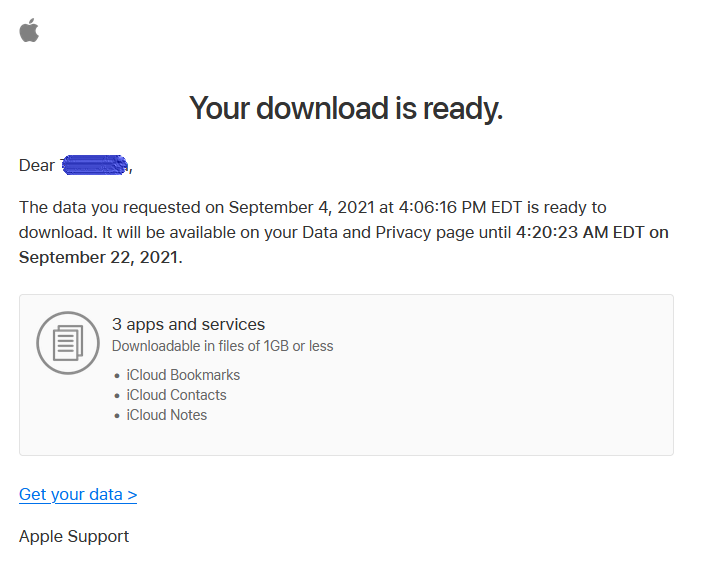Click the Apple logo at the top
721x580 pixels.
point(29,30)
